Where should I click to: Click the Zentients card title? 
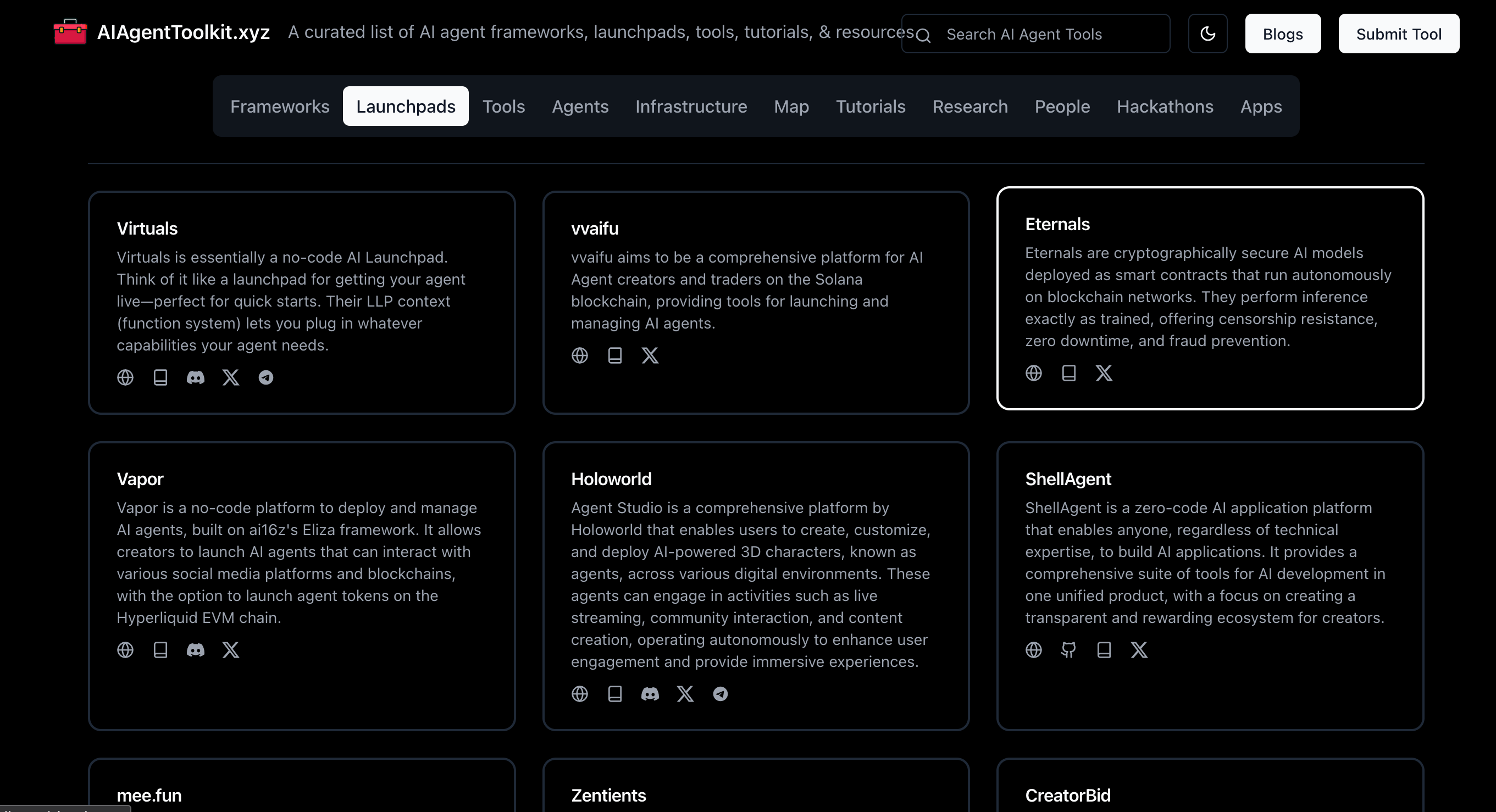(608, 795)
